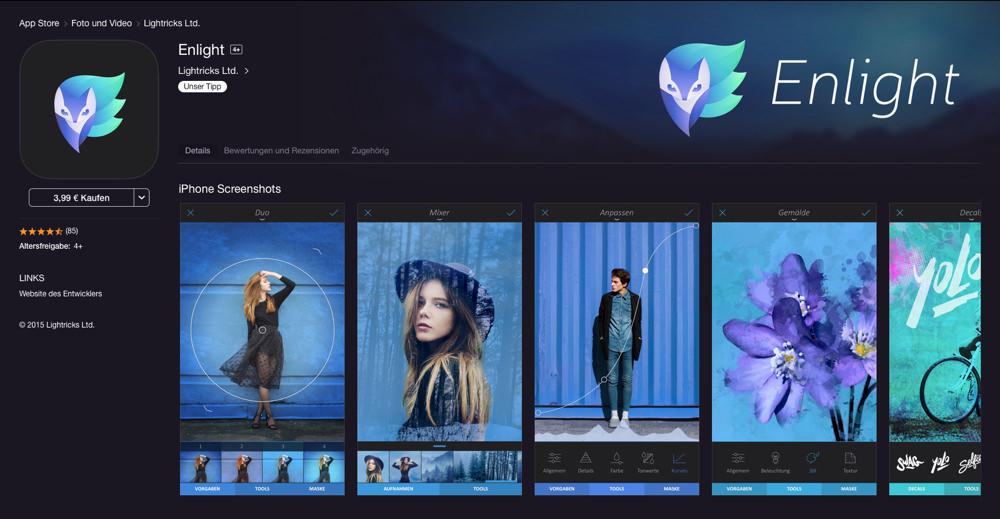Select MASKE tab in Gemälde screenshot
The width and height of the screenshot is (1000, 519).
(849, 489)
